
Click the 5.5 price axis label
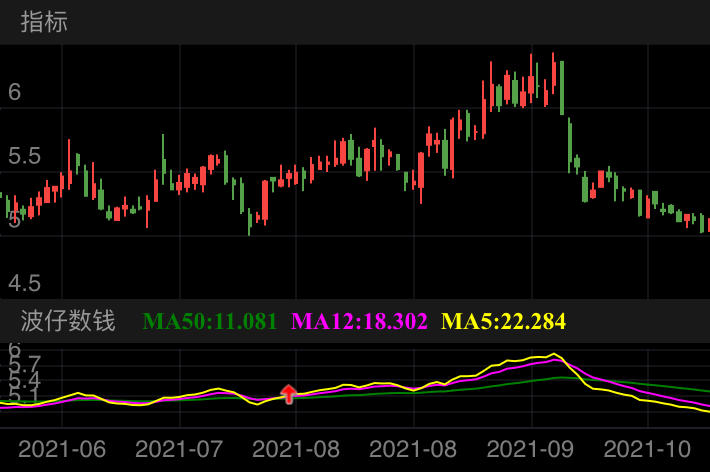pos(25,156)
